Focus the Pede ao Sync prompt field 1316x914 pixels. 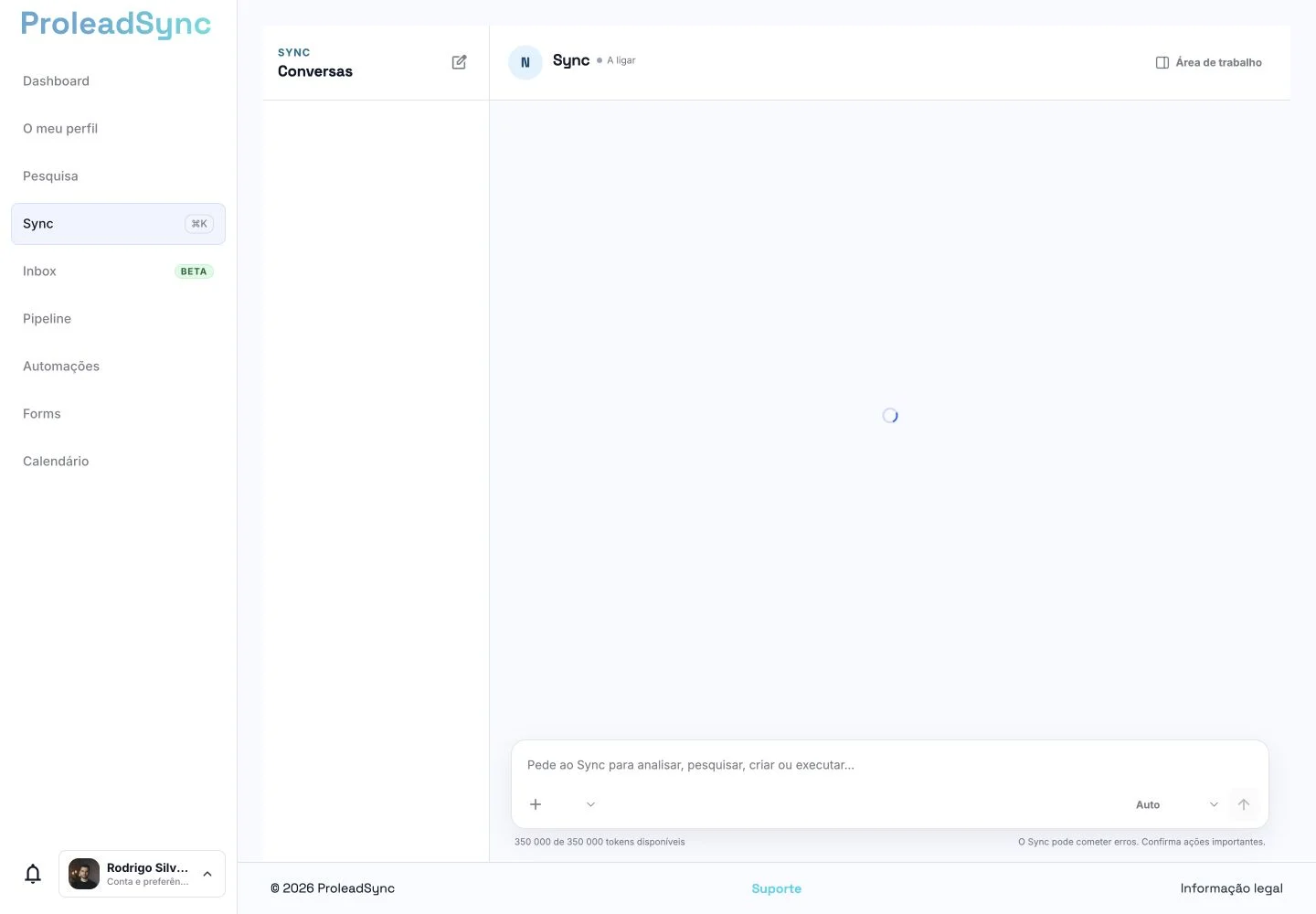click(x=889, y=765)
